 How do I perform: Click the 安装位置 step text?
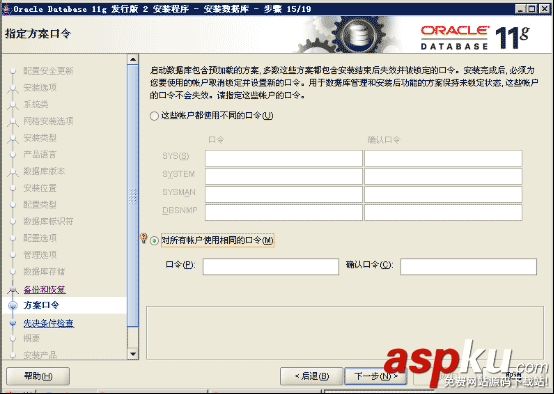click(x=40, y=188)
